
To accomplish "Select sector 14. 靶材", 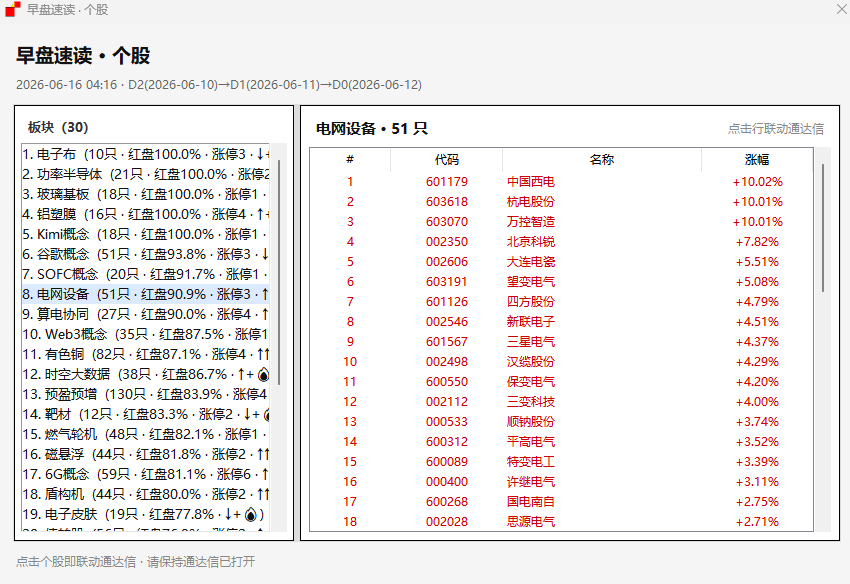I will [x=145, y=415].
